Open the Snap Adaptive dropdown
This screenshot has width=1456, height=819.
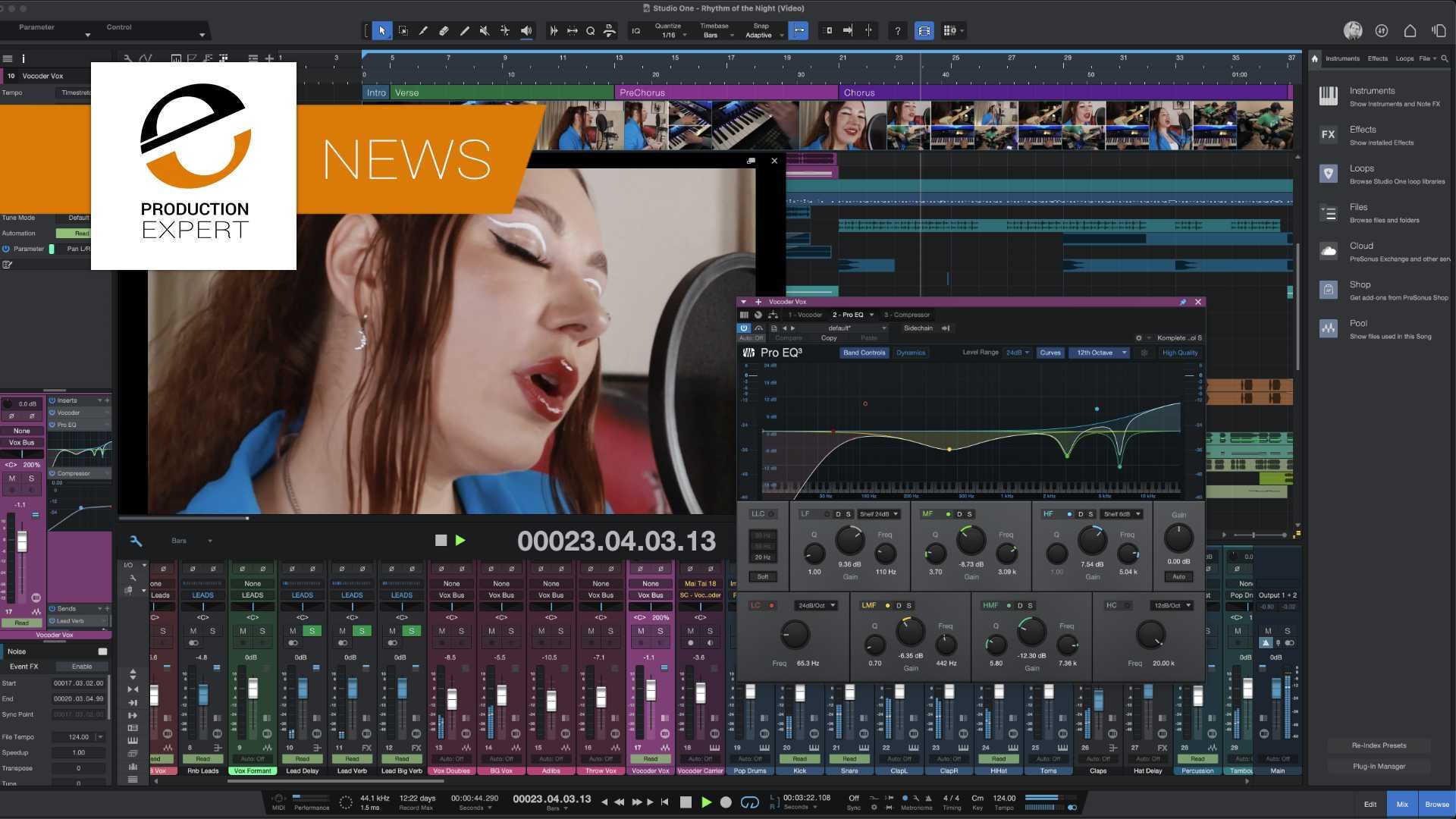762,31
